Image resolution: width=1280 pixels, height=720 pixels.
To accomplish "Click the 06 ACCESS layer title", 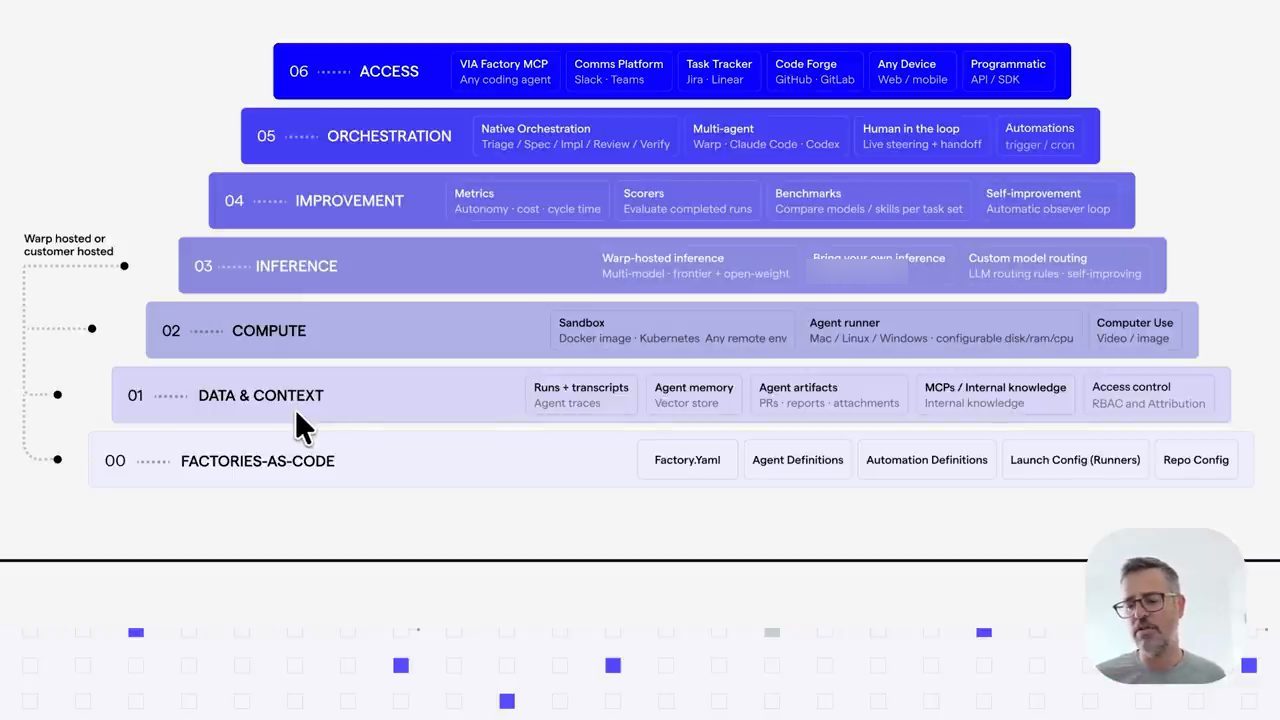I will (x=354, y=71).
